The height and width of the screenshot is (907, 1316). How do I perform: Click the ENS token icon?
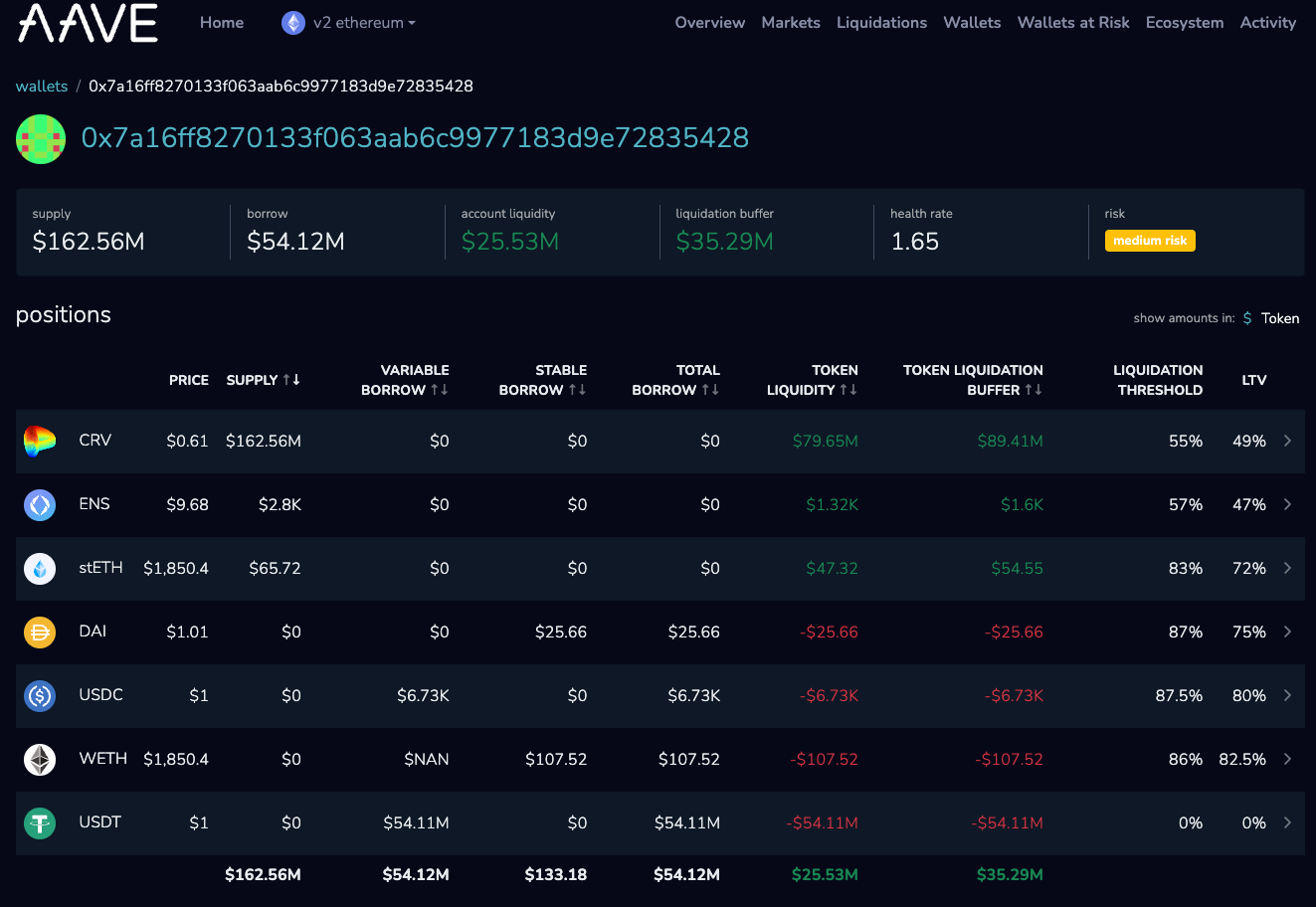click(40, 504)
